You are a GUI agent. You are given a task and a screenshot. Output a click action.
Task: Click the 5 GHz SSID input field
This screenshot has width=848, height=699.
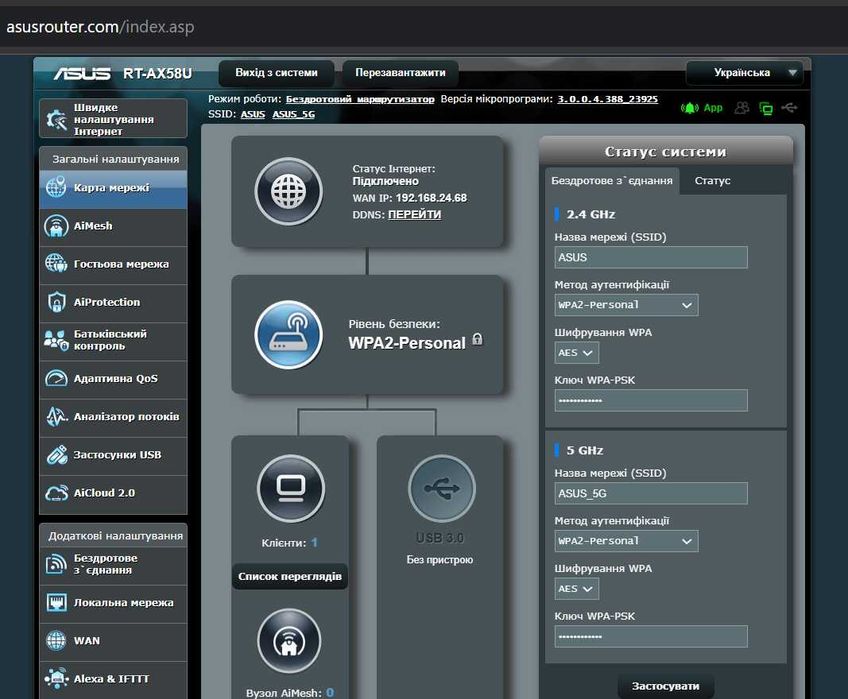[651, 493]
